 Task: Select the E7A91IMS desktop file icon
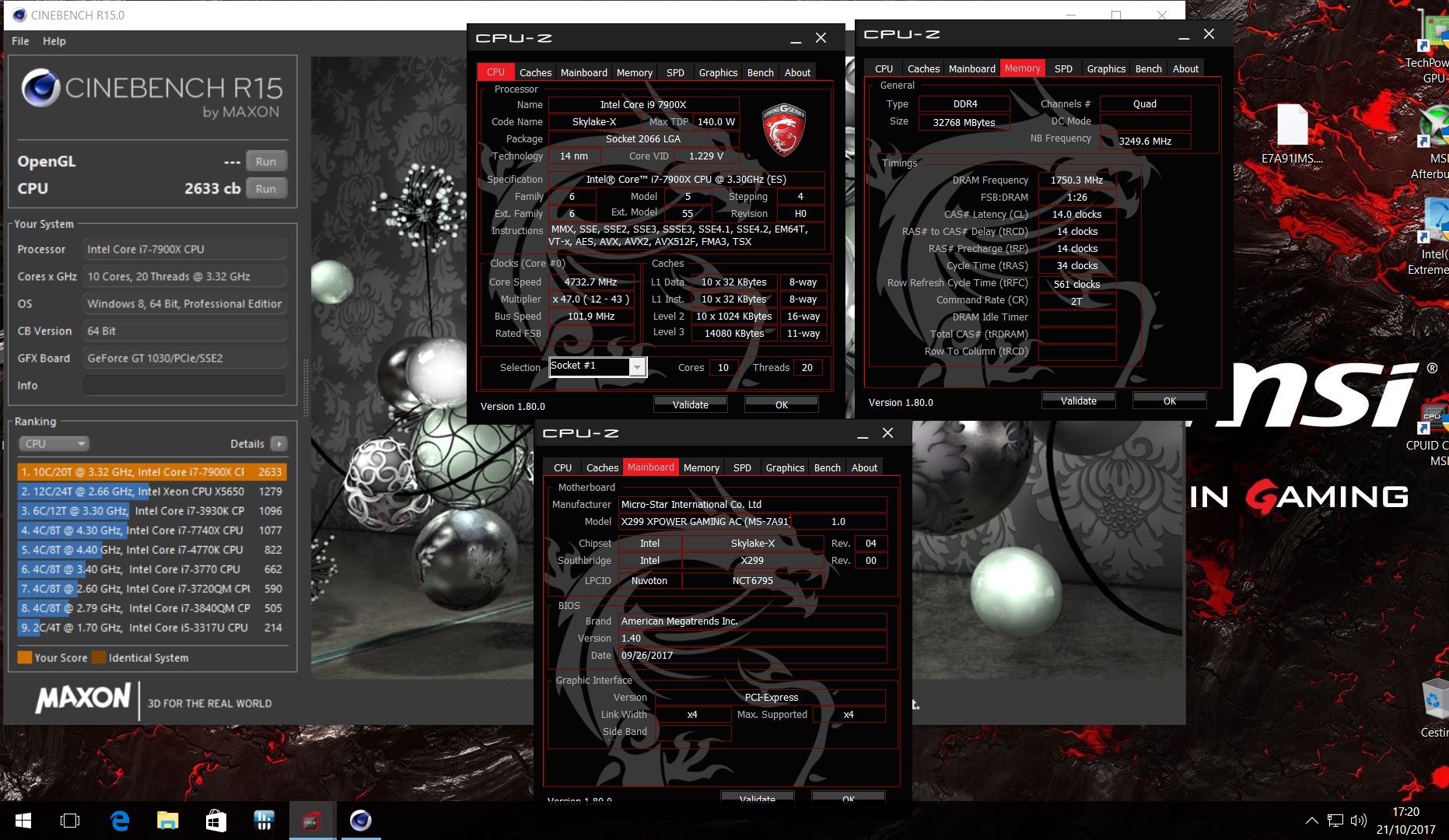pos(1292,134)
